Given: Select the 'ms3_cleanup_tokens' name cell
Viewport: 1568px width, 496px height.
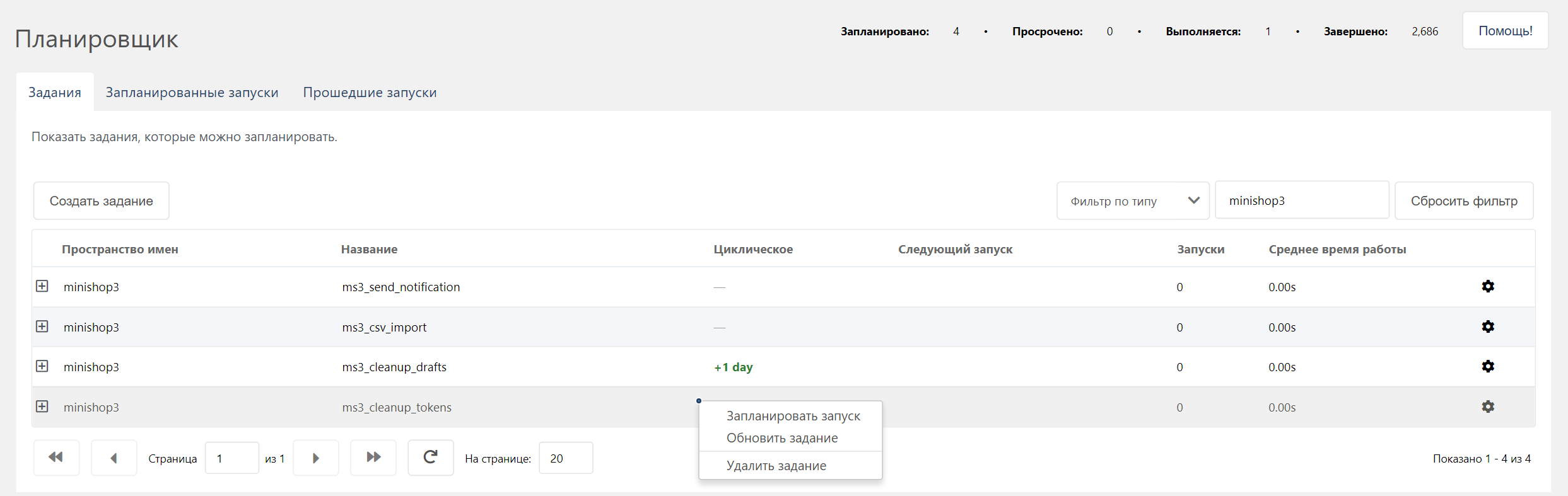Looking at the screenshot, I should coord(397,407).
